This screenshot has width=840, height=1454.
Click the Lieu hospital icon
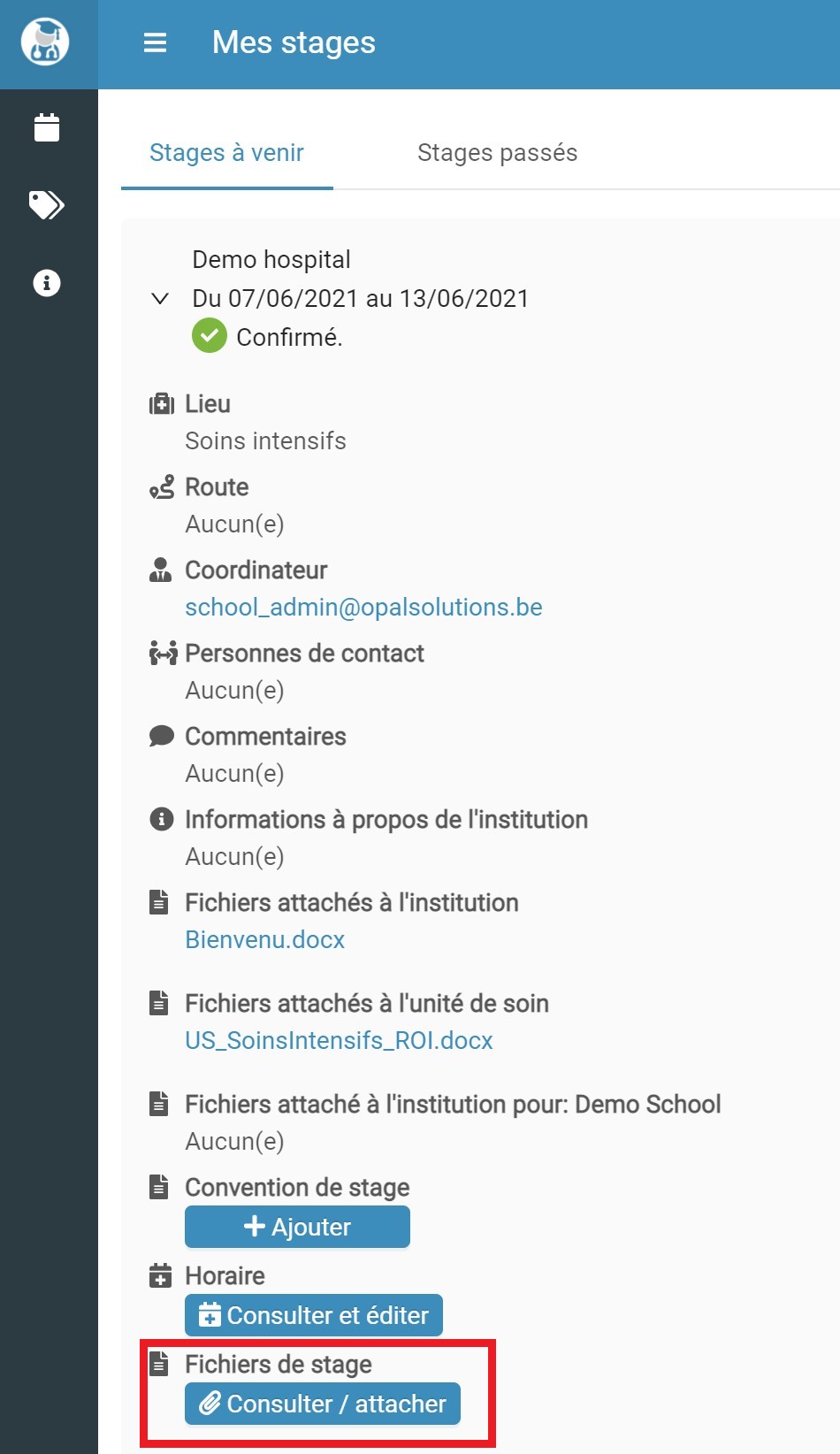click(161, 404)
